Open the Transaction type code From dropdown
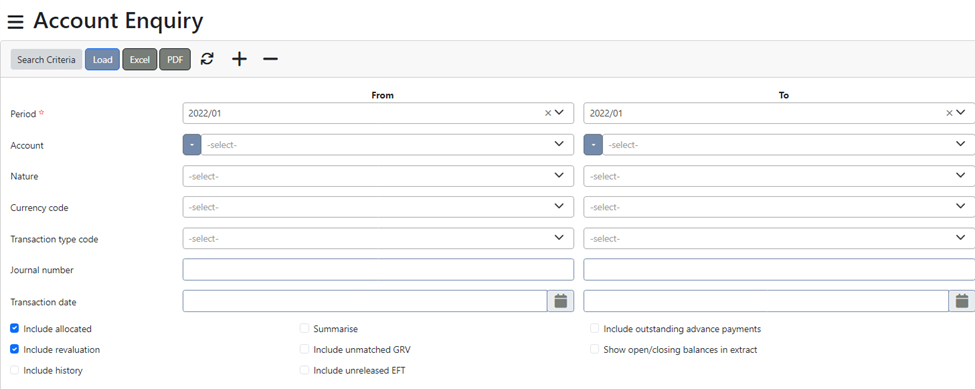 click(x=378, y=239)
